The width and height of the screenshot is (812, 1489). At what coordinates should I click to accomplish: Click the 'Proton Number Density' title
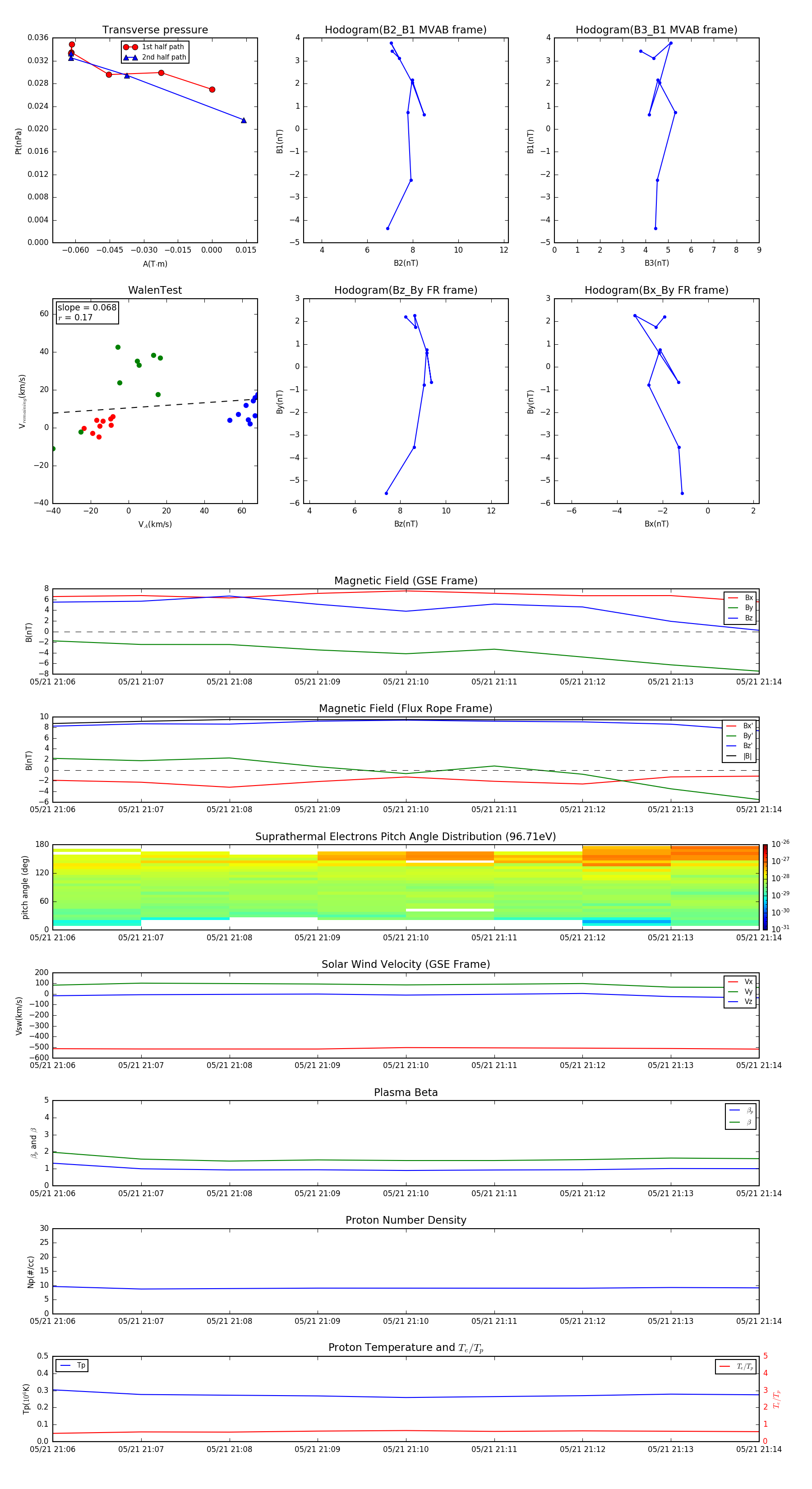pyautogui.click(x=406, y=1220)
